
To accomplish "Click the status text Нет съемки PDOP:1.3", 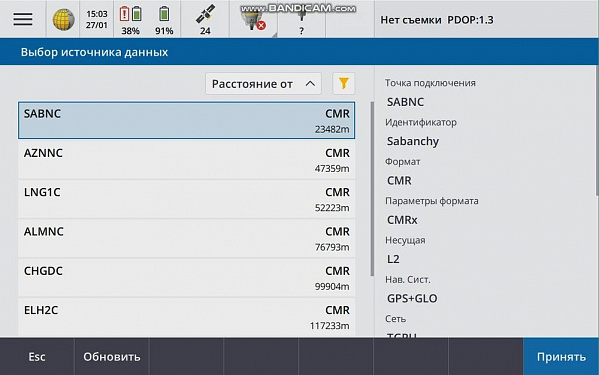I will 437,20.
